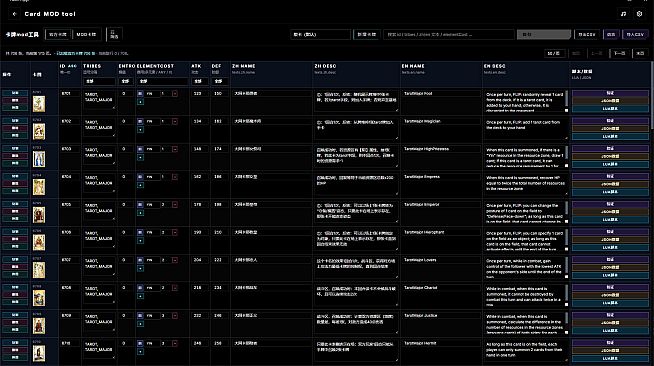Edit the TRIBES text box in row 6702
The width and height of the screenshot is (654, 366).
pyautogui.click(x=99, y=127)
